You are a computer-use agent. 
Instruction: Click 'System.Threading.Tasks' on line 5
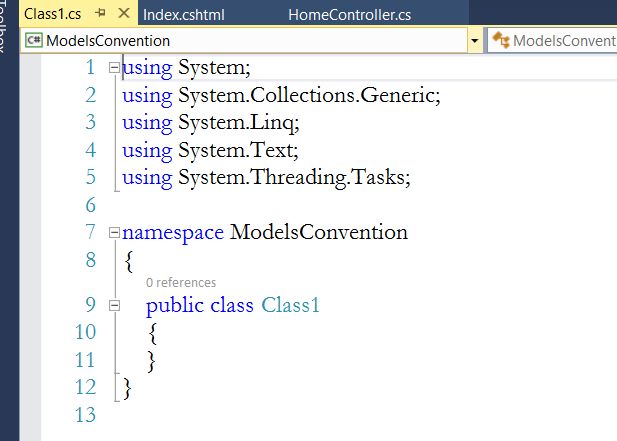tap(291, 177)
